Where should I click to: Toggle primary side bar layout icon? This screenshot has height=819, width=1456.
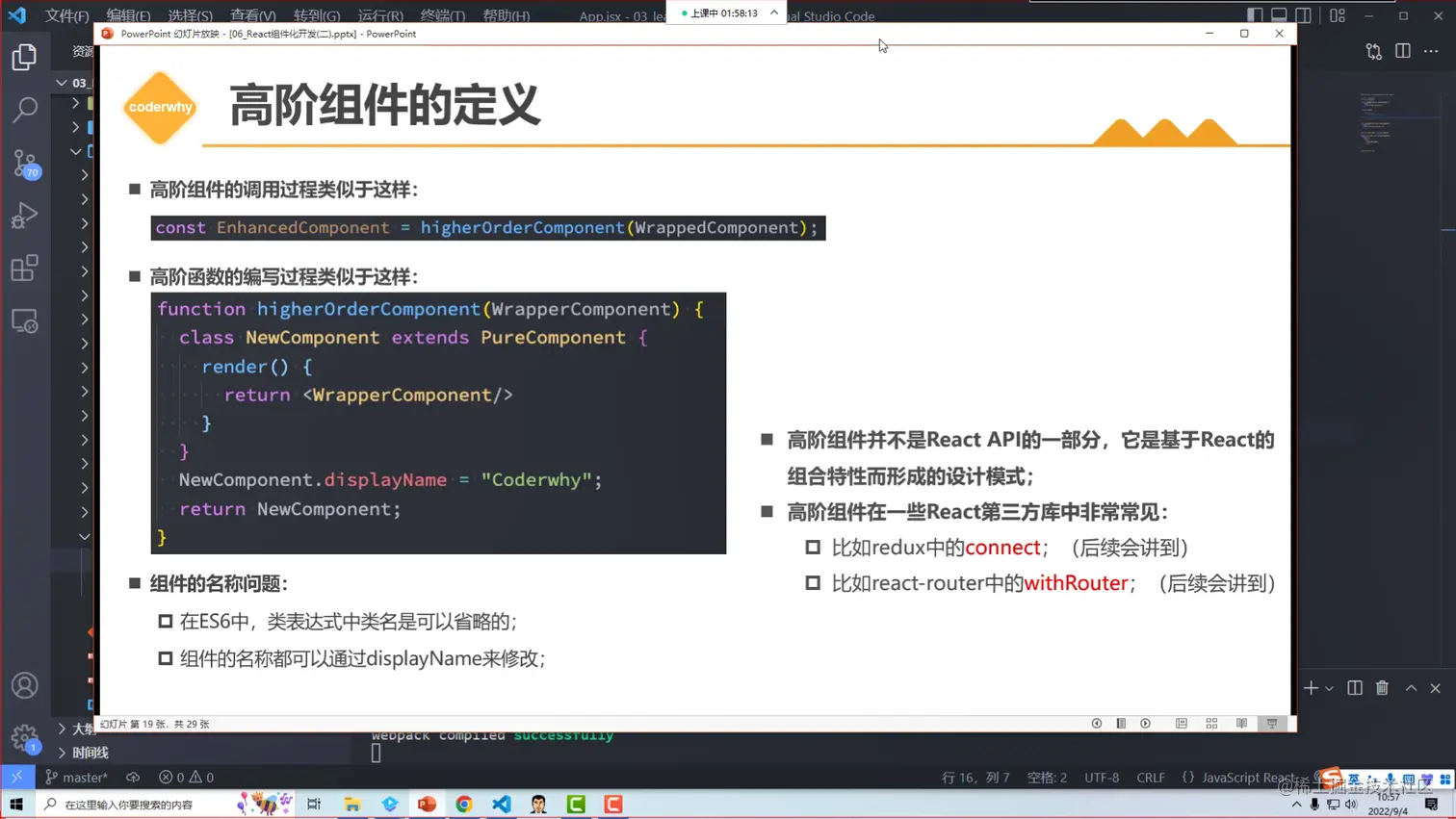[x=1255, y=15]
